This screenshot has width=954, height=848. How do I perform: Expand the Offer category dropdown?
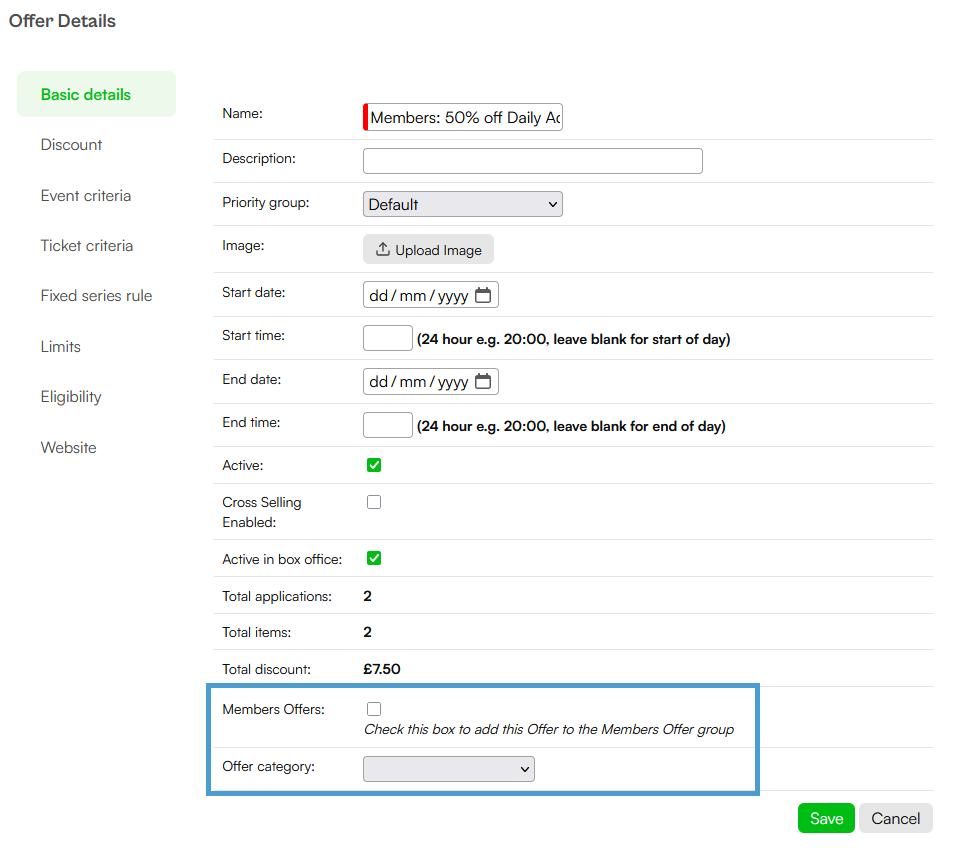(x=449, y=769)
